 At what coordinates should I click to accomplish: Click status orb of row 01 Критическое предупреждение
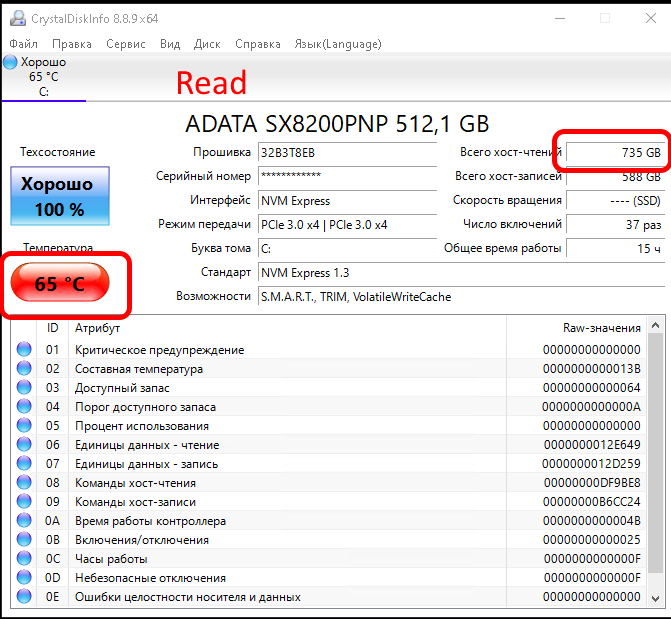point(24,349)
